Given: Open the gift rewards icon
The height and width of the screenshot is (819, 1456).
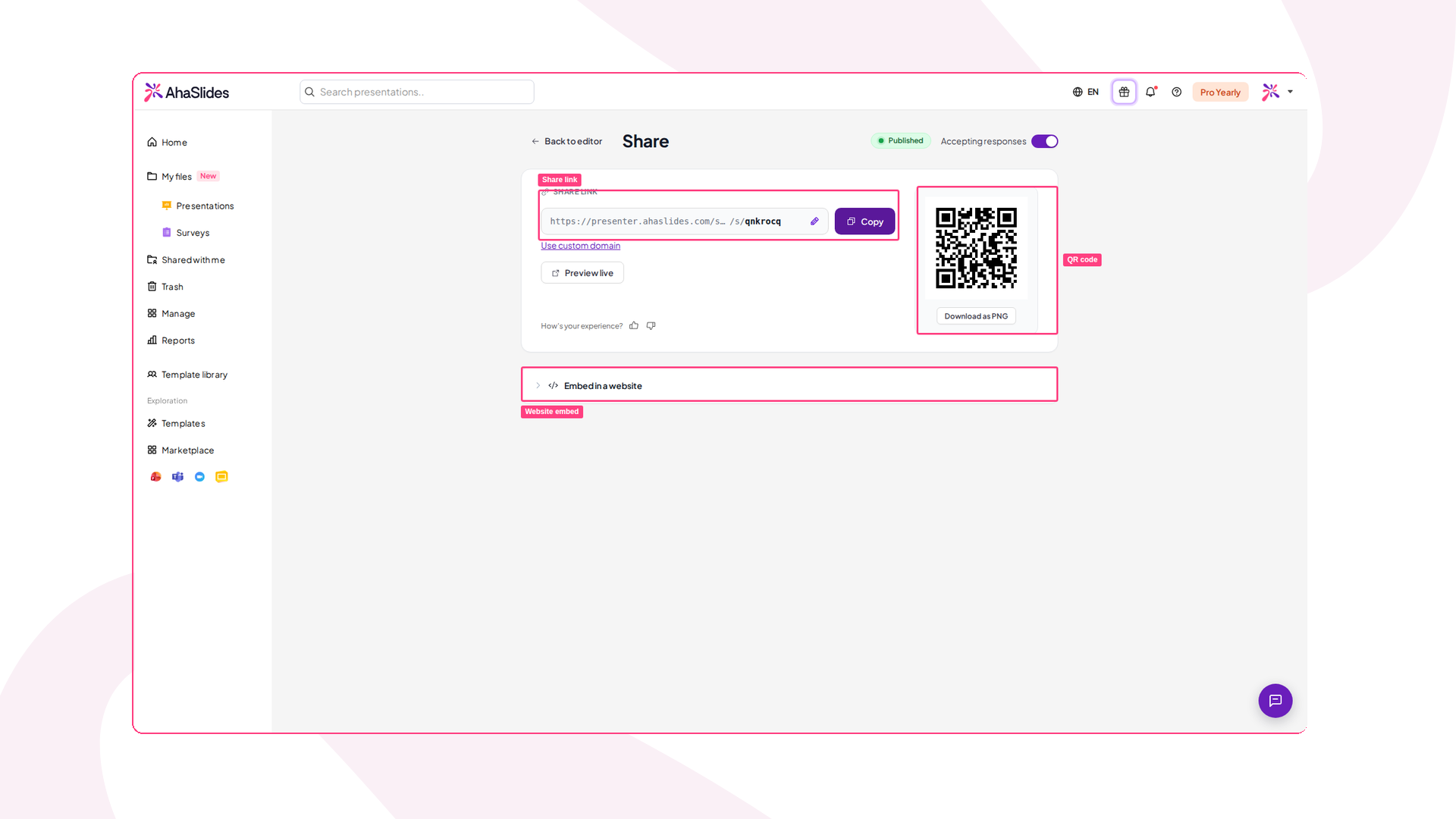Looking at the screenshot, I should (1124, 92).
